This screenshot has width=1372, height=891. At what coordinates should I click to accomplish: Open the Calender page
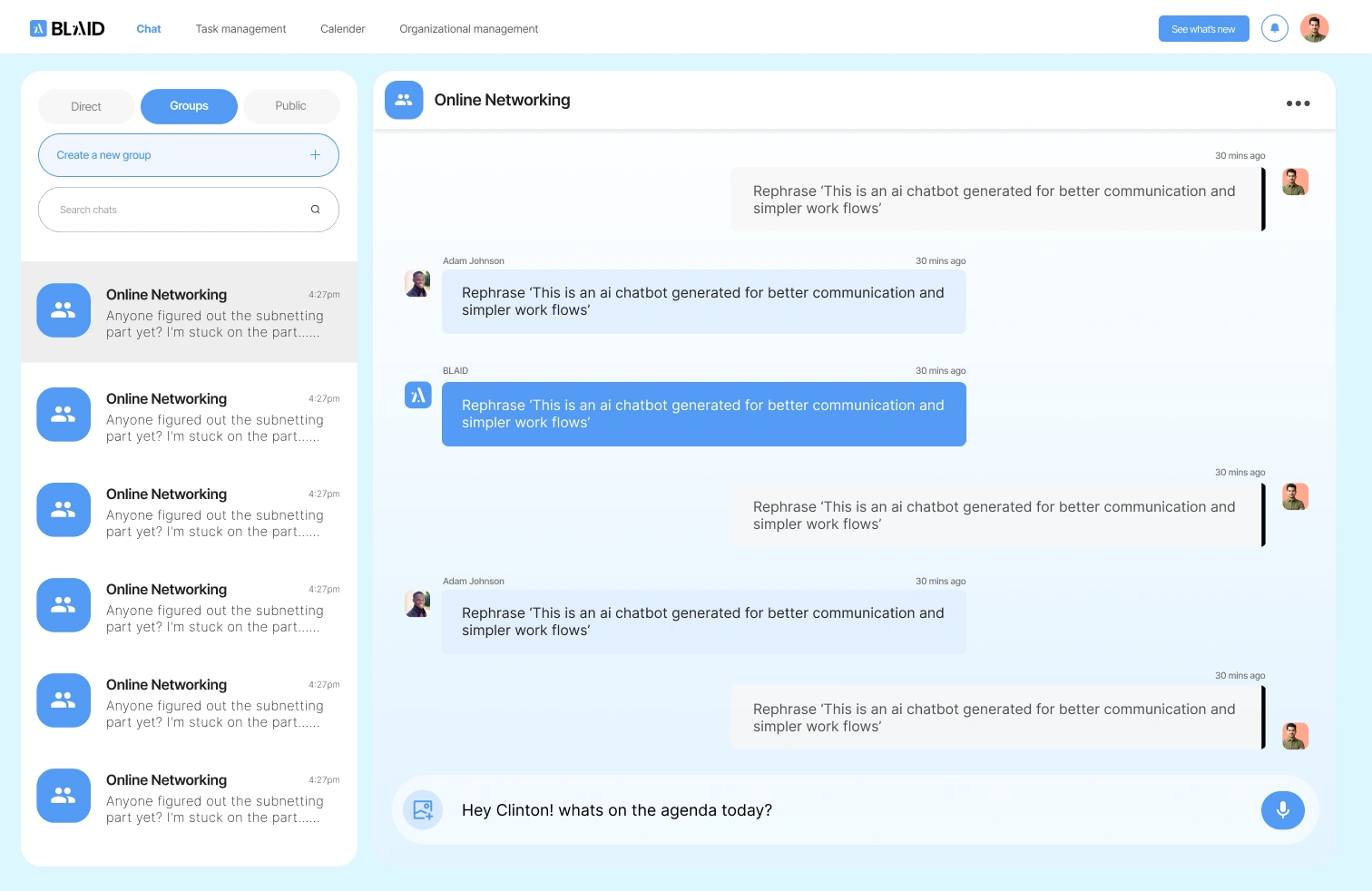pos(342,28)
